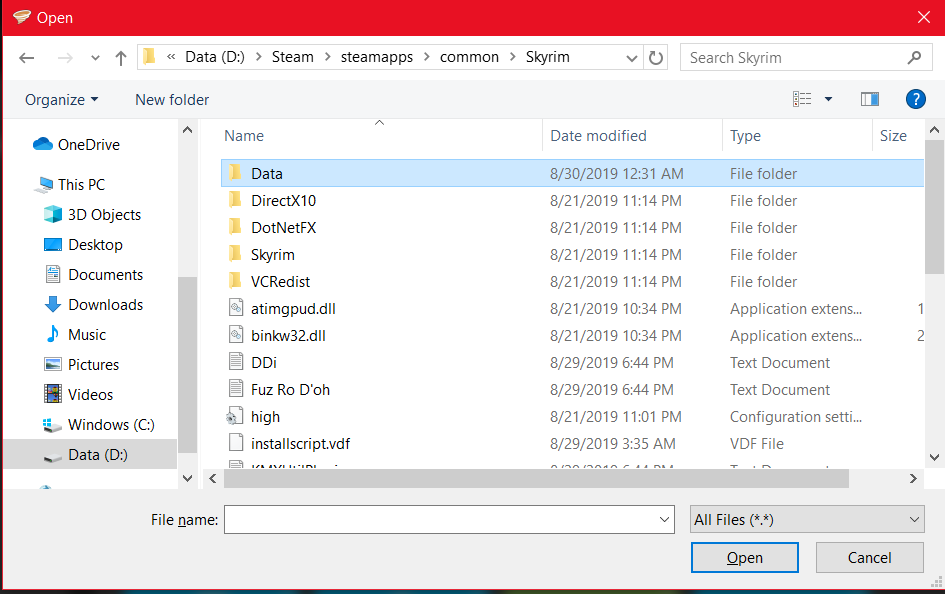Select installscript.vdf file icon

click(236, 443)
